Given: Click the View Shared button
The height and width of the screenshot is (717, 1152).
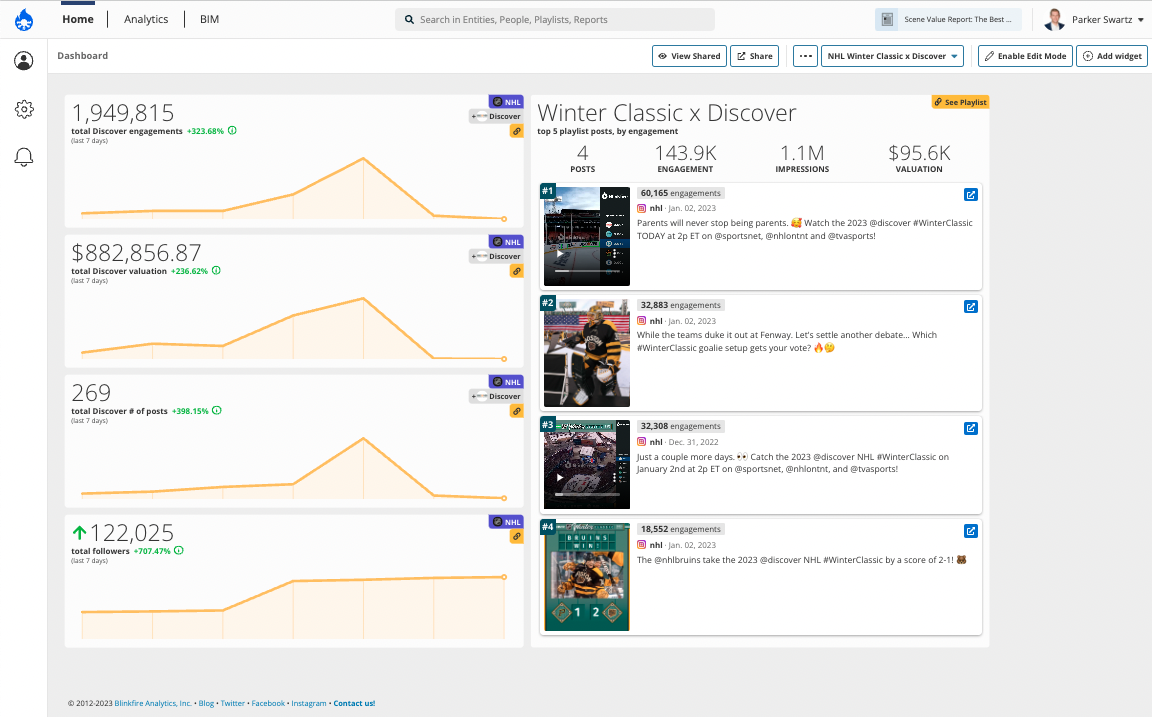Looking at the screenshot, I should [x=689, y=56].
